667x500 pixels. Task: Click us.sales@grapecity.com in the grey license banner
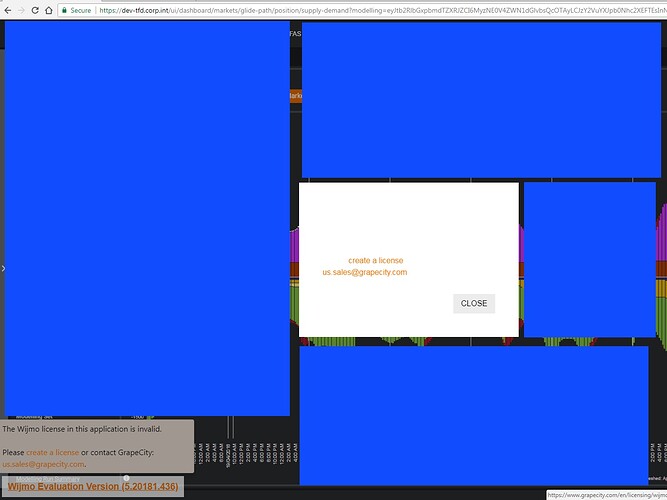pyautogui.click(x=43, y=464)
